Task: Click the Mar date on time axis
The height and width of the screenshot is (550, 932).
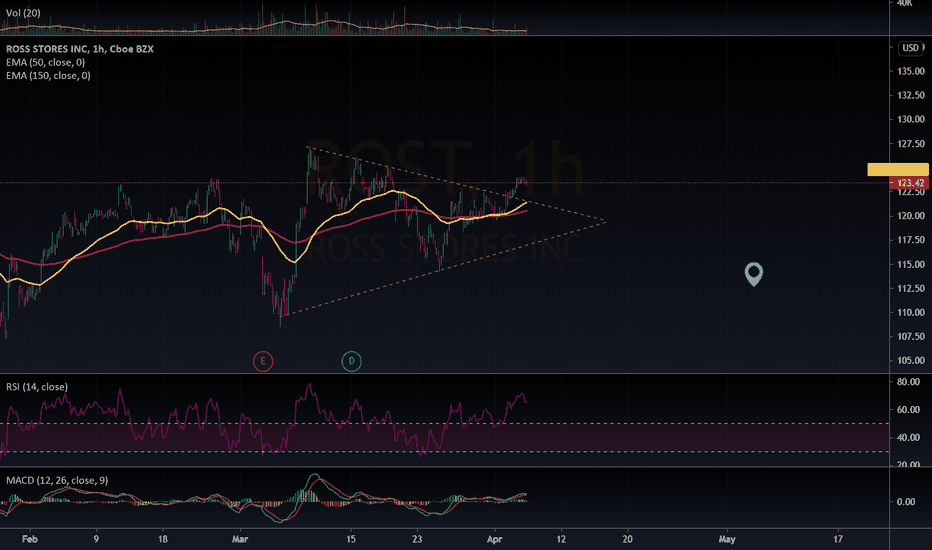Action: tap(240, 539)
